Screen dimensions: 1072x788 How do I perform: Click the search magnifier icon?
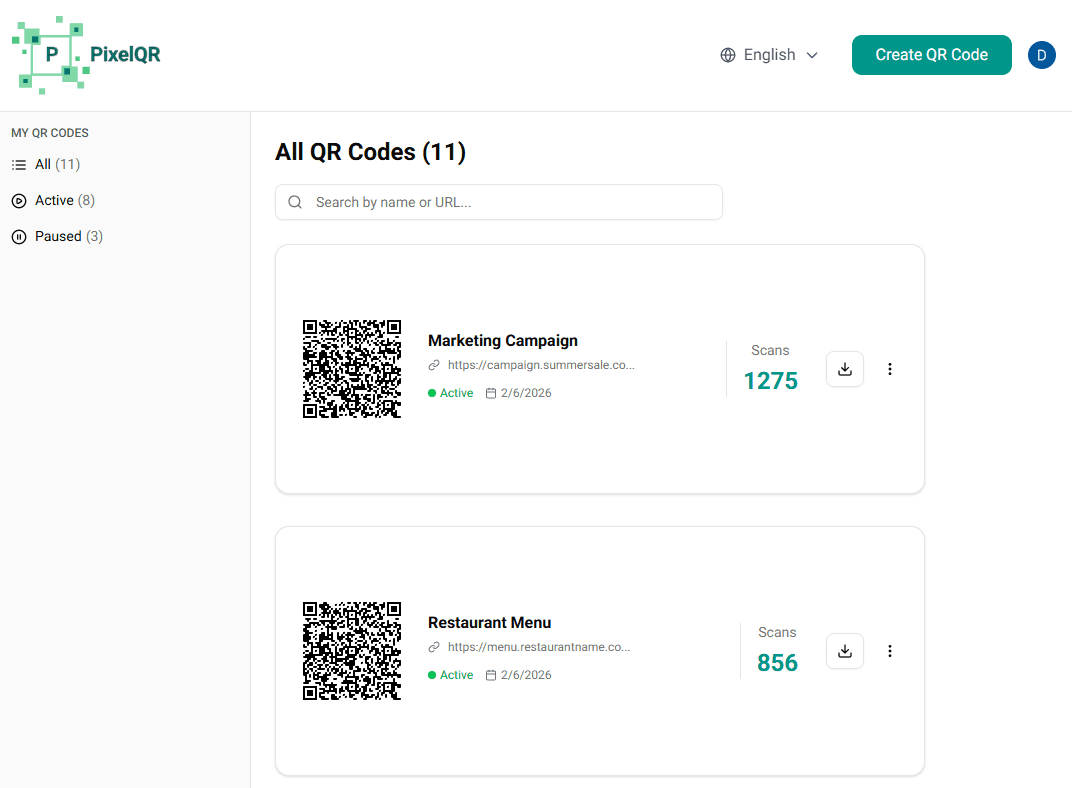tap(295, 202)
